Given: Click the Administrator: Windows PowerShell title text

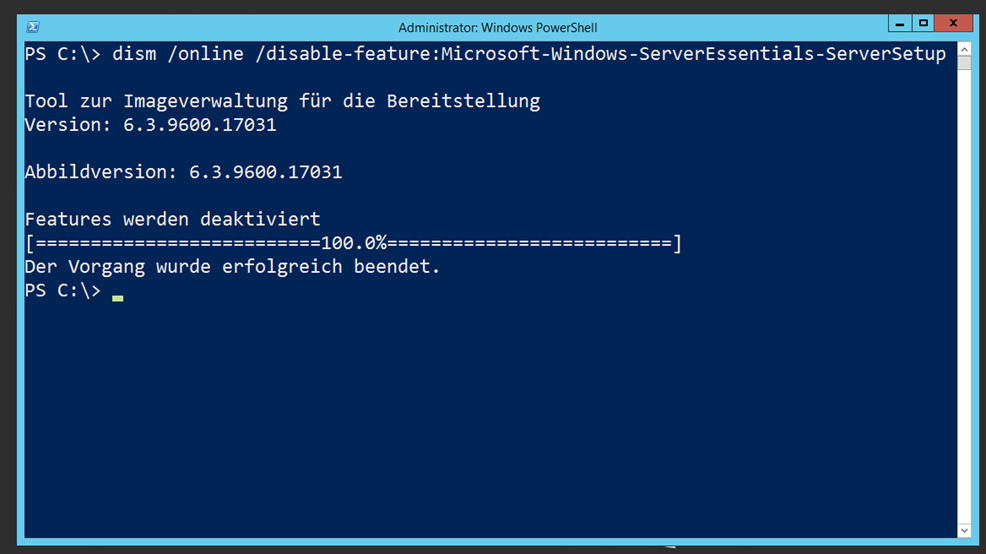Looking at the screenshot, I should click(x=497, y=28).
